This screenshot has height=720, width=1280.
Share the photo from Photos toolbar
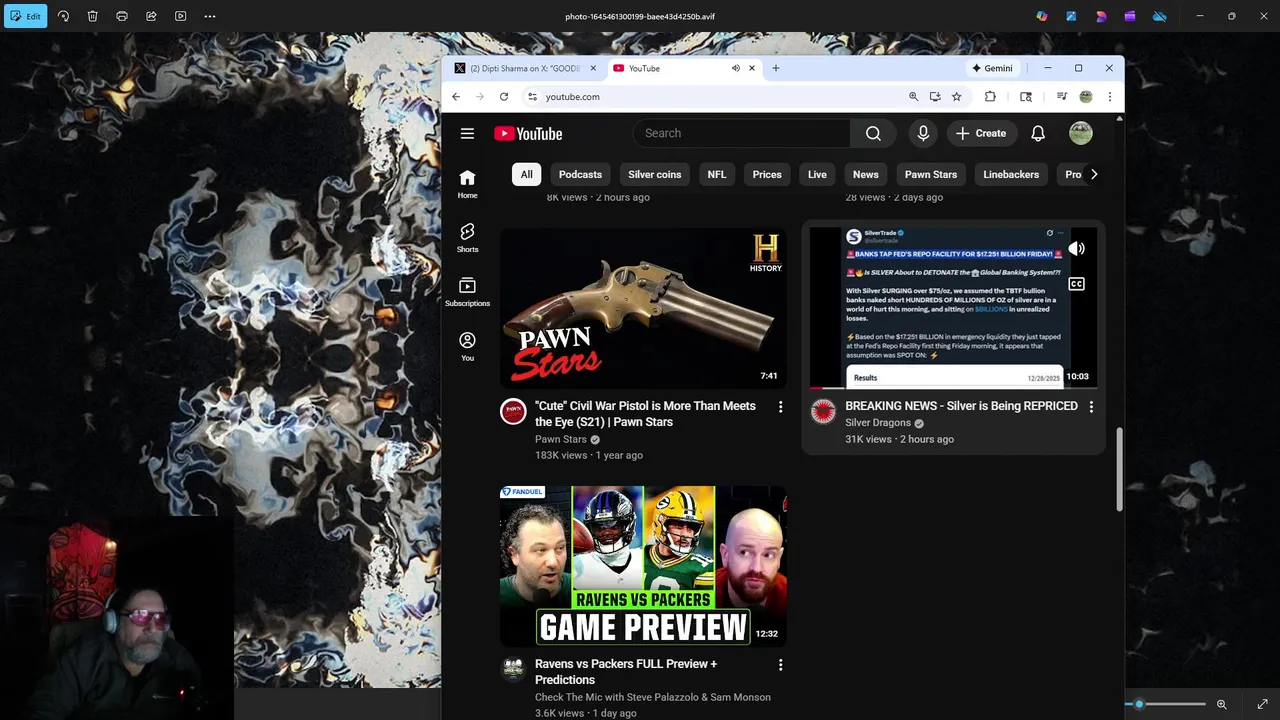(x=151, y=16)
